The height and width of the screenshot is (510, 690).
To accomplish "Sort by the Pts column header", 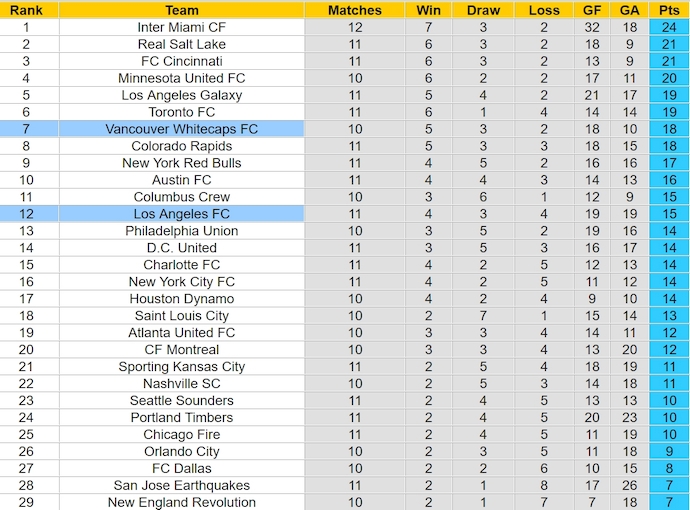I will coord(669,10).
